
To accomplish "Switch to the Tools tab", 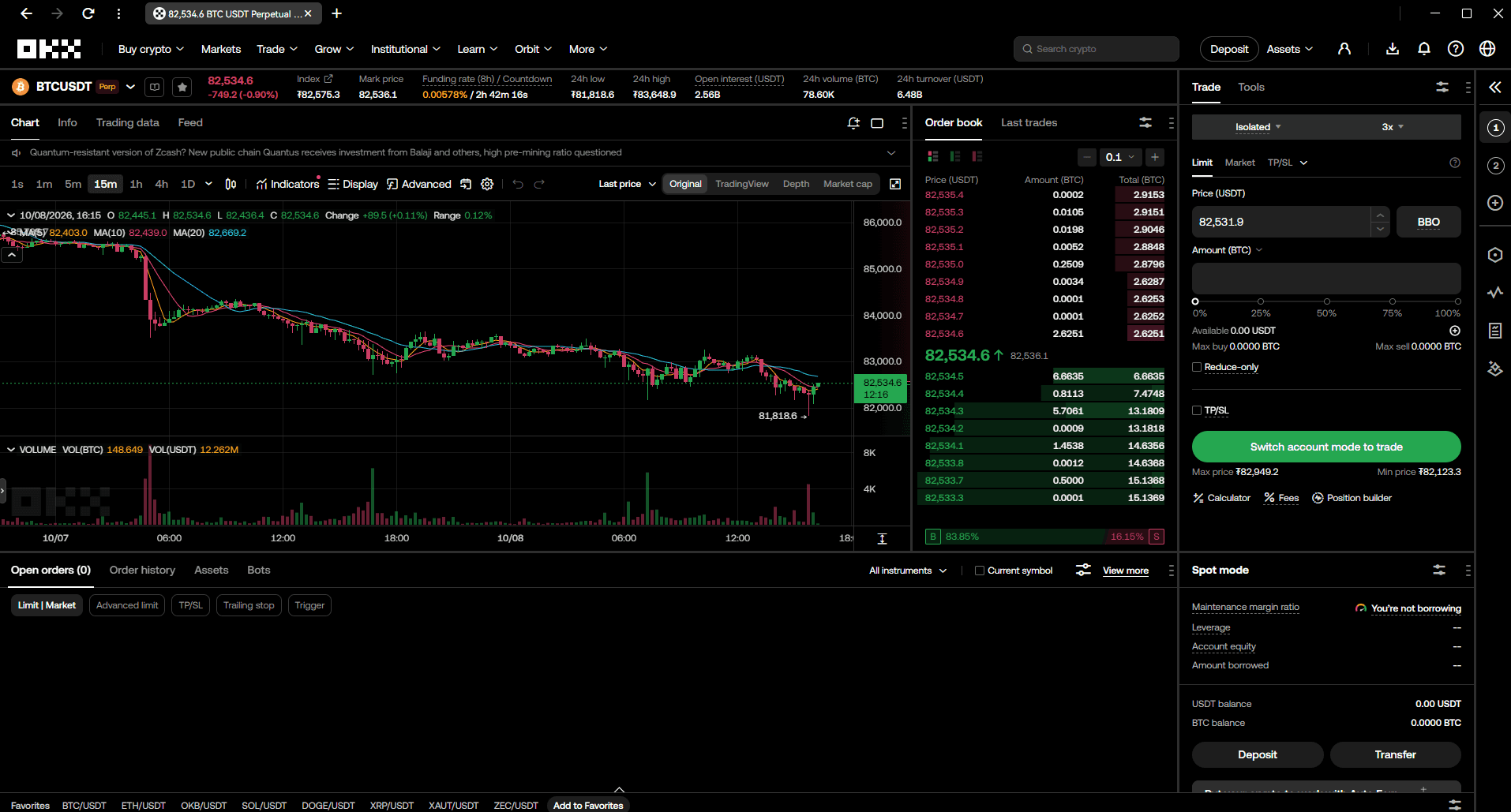I will (x=1250, y=87).
